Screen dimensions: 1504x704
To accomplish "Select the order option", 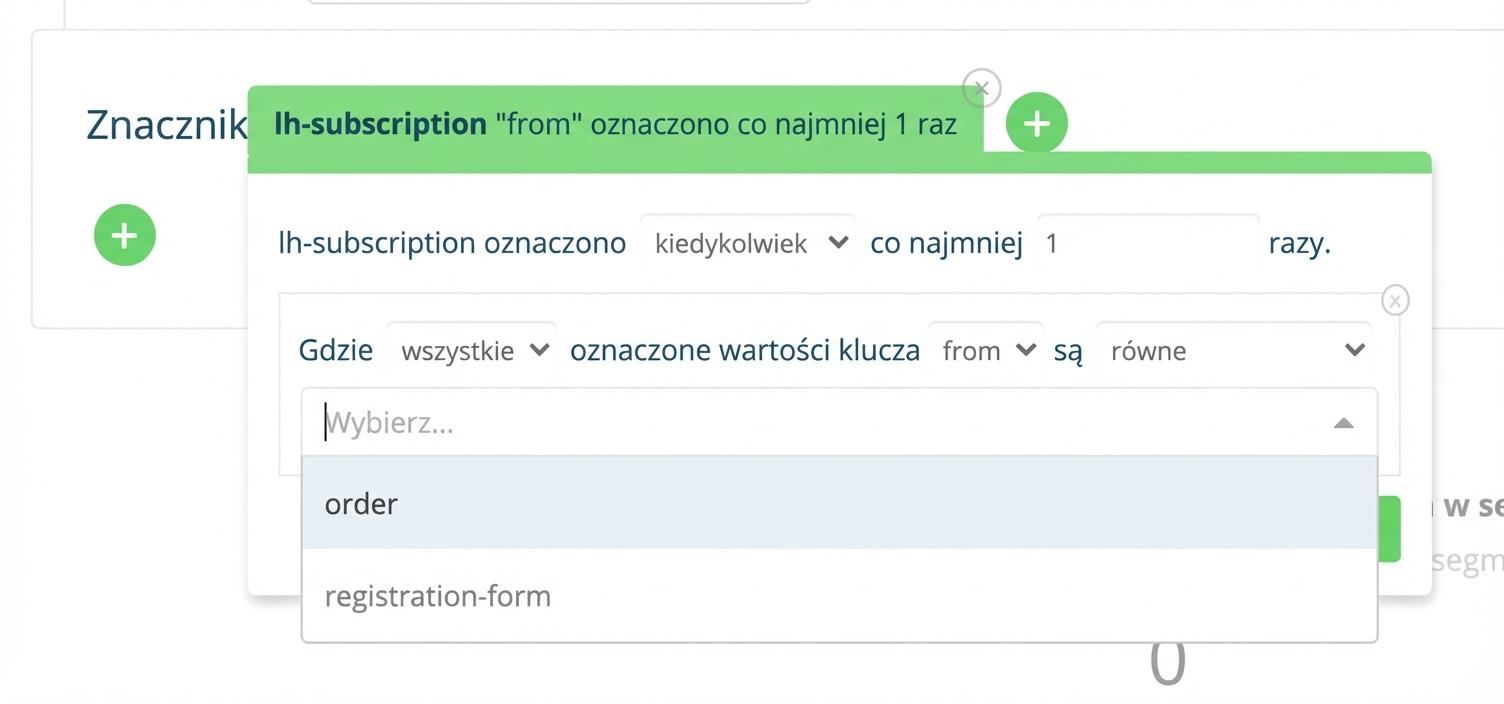I will tap(840, 503).
